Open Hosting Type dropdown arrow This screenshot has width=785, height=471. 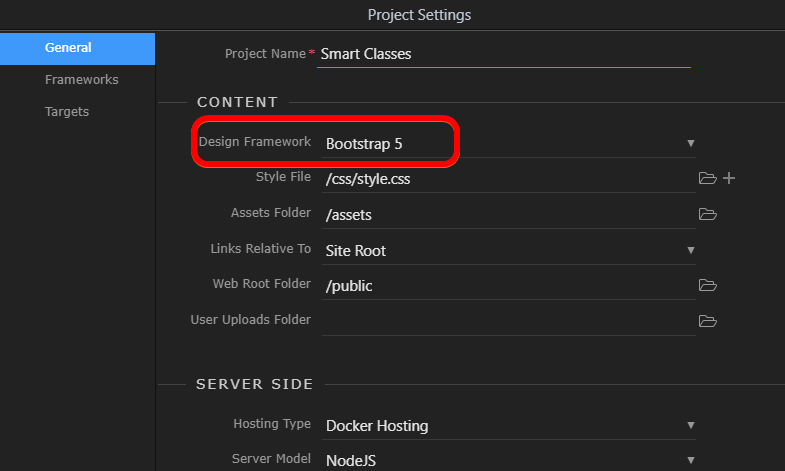691,425
